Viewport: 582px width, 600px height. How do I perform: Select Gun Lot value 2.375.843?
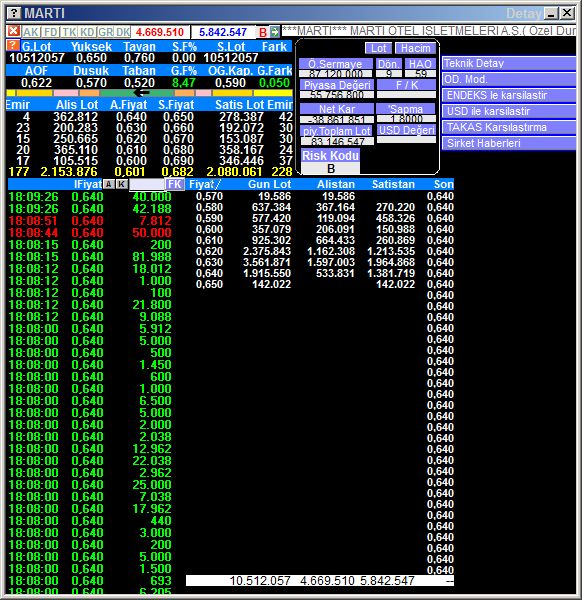267,251
